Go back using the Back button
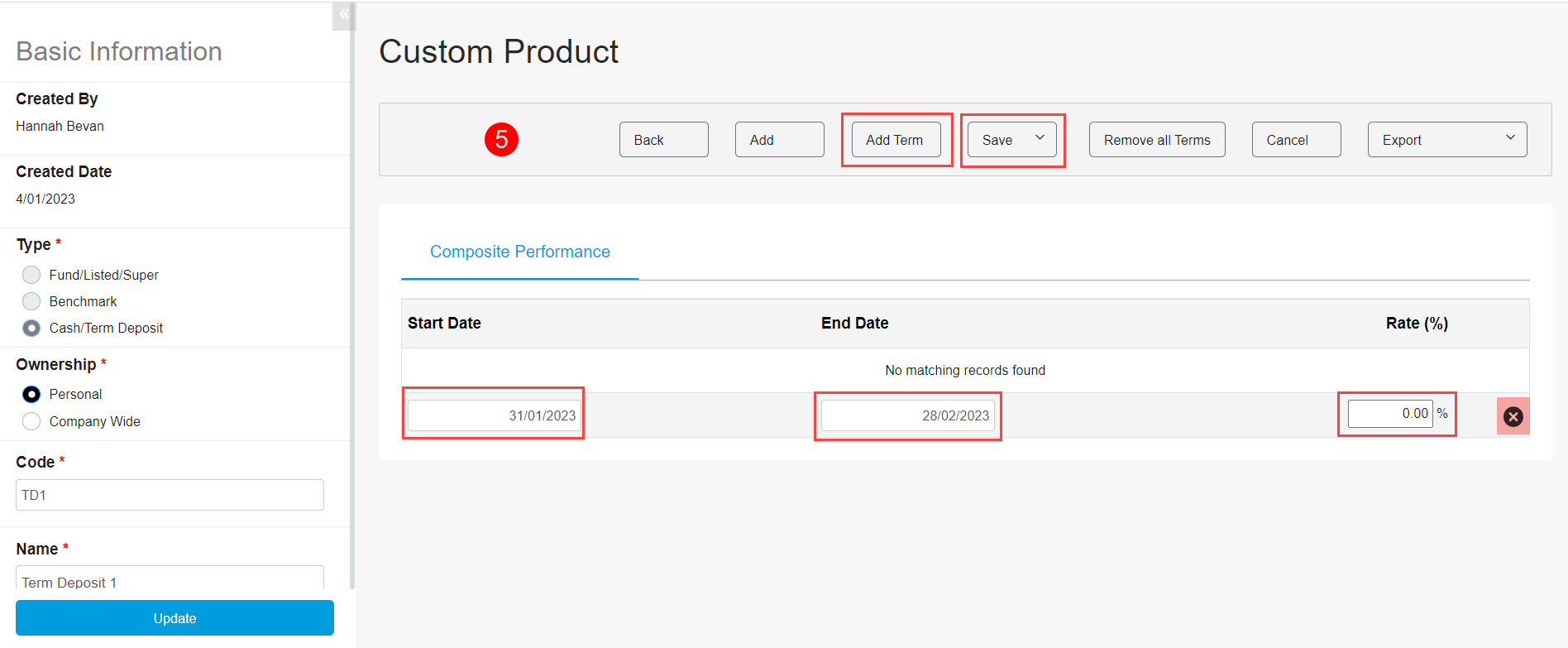The width and height of the screenshot is (1568, 648). tap(663, 139)
